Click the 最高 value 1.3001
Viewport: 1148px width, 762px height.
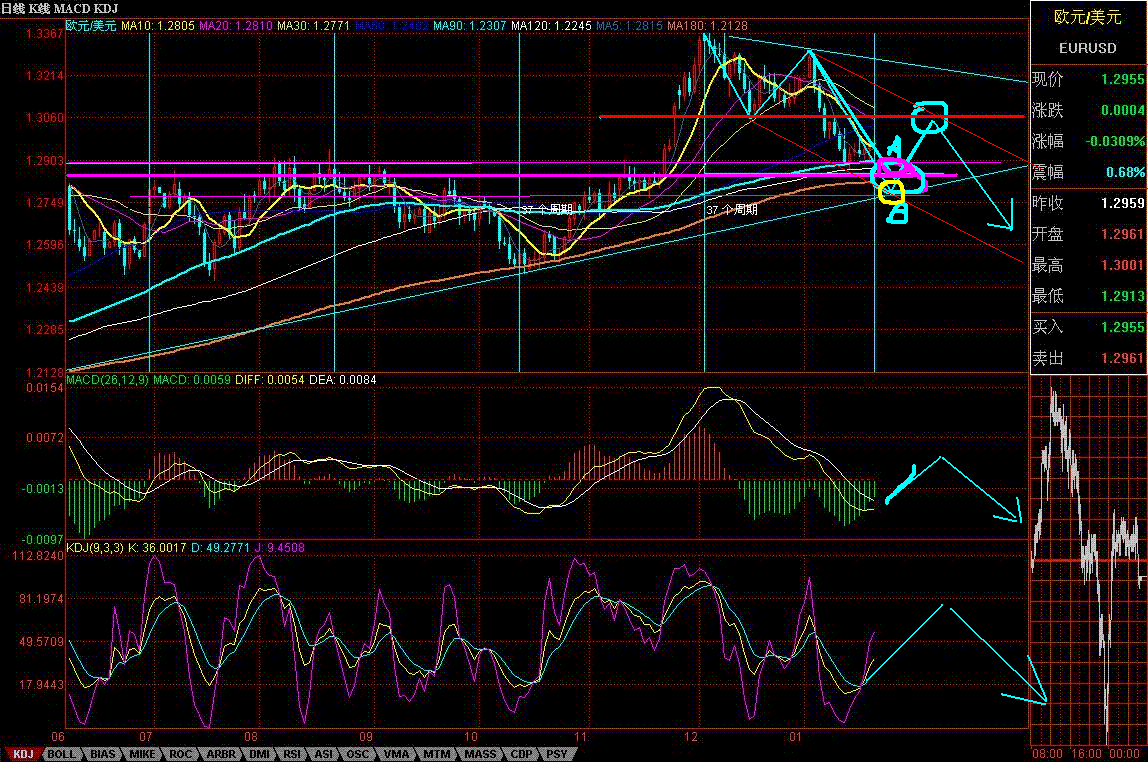coord(1122,265)
